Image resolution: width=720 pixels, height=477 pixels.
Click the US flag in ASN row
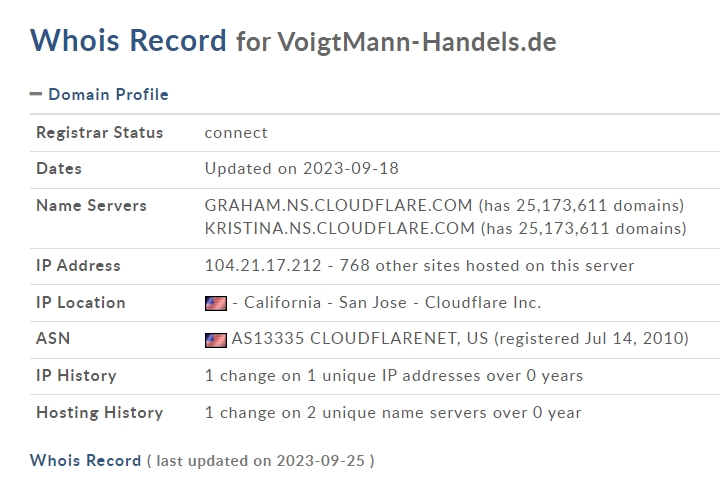coord(215,340)
